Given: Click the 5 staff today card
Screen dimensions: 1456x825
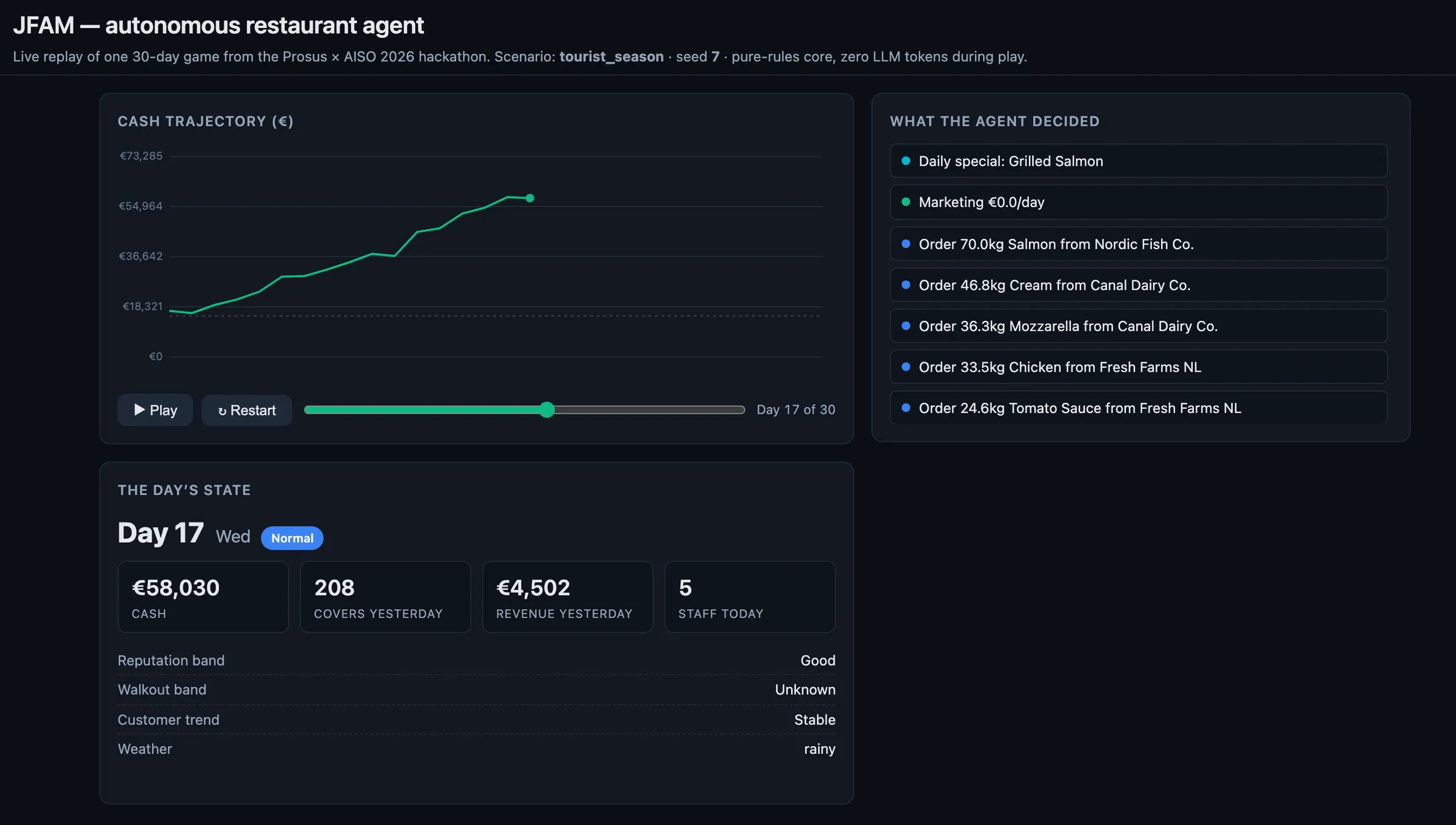Looking at the screenshot, I should coord(750,597).
